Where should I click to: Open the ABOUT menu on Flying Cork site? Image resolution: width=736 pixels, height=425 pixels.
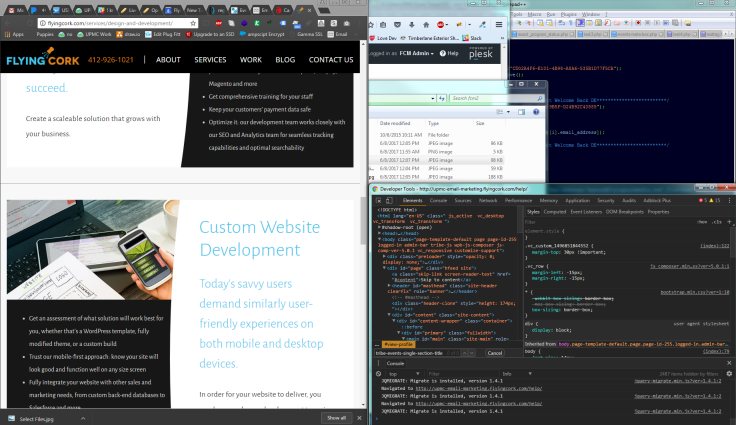(x=168, y=60)
